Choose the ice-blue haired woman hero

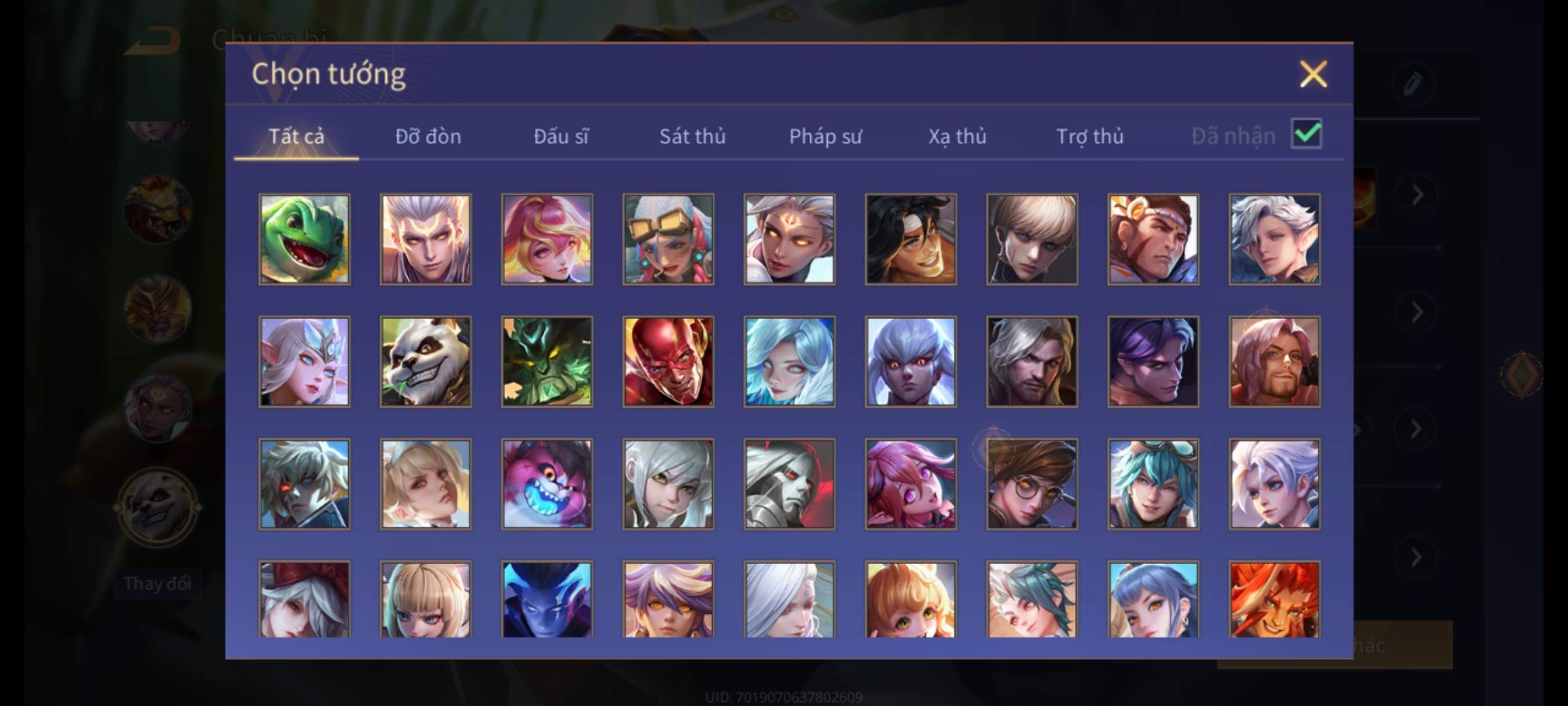click(789, 361)
